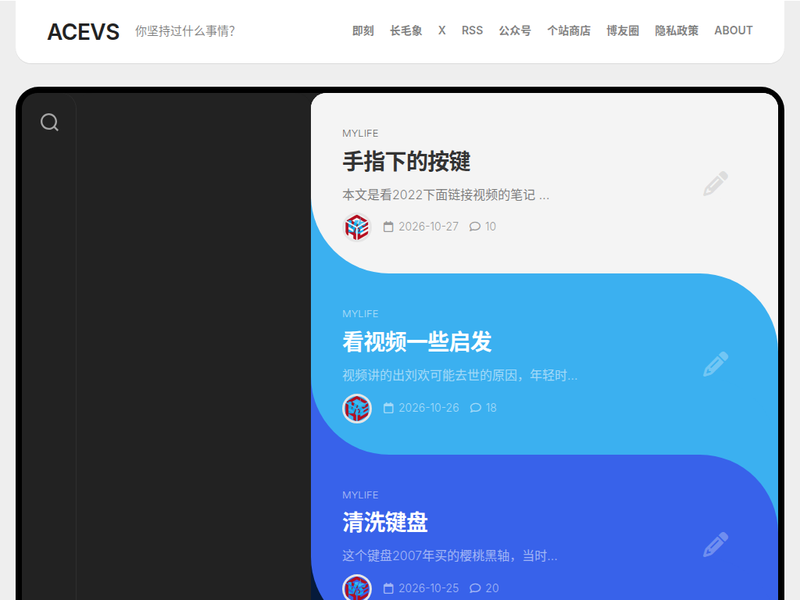The width and height of the screenshot is (800, 600).
Task: Open the post titled 清洗键盘
Action: point(385,522)
